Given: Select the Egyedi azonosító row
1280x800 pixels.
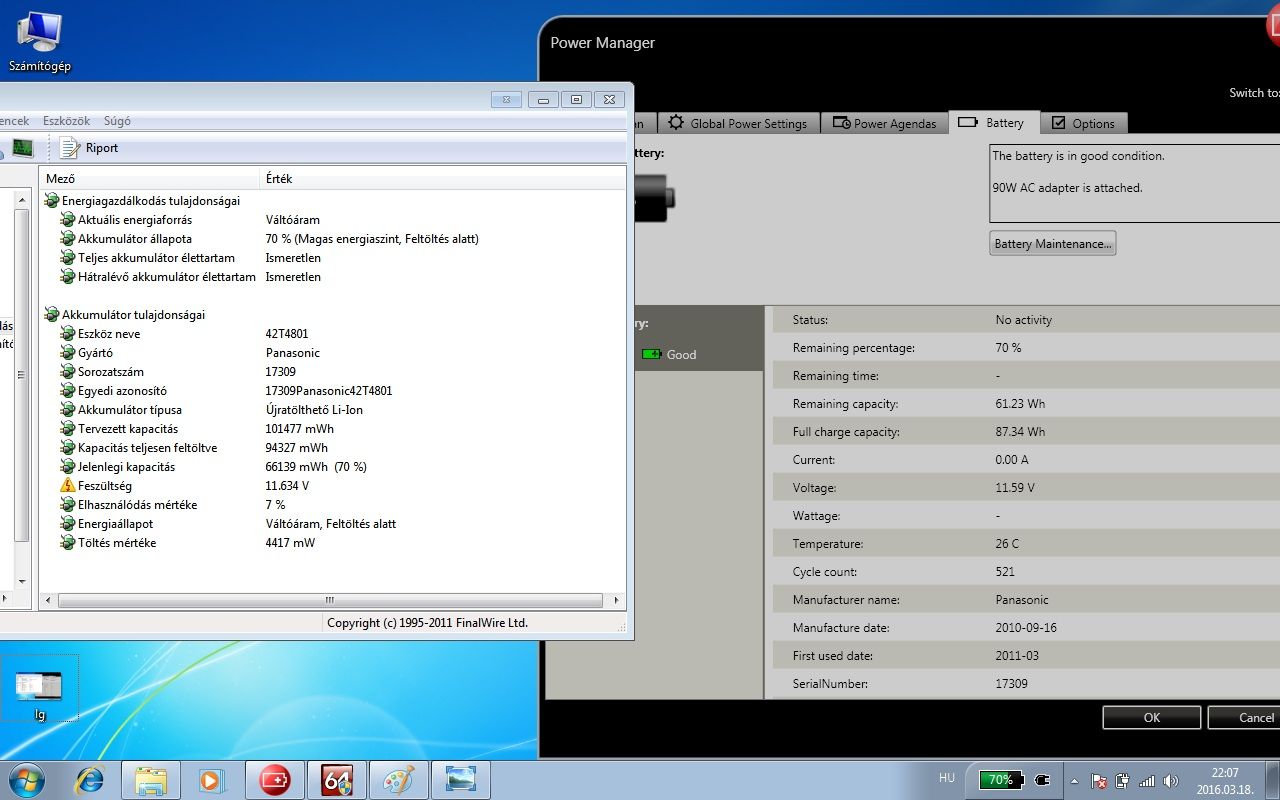Looking at the screenshot, I should coord(333,391).
